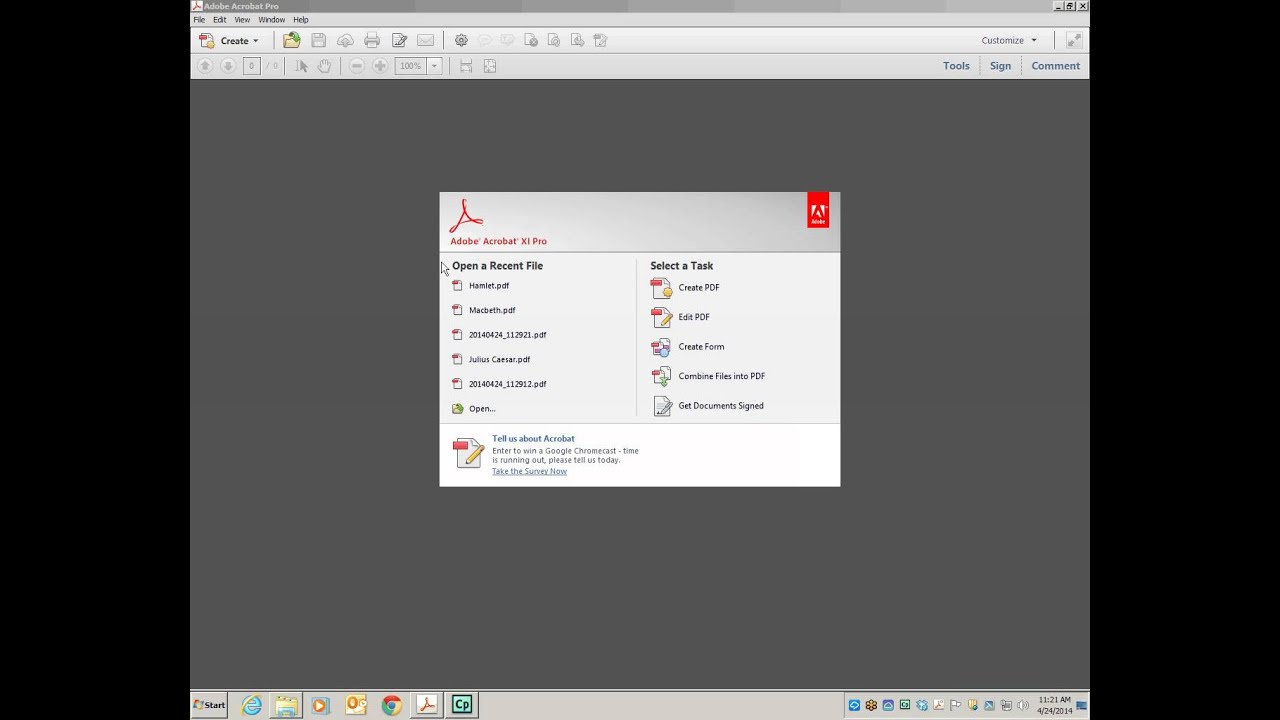1280x720 pixels.
Task: Click the Save floppy disk icon
Action: [x=318, y=40]
